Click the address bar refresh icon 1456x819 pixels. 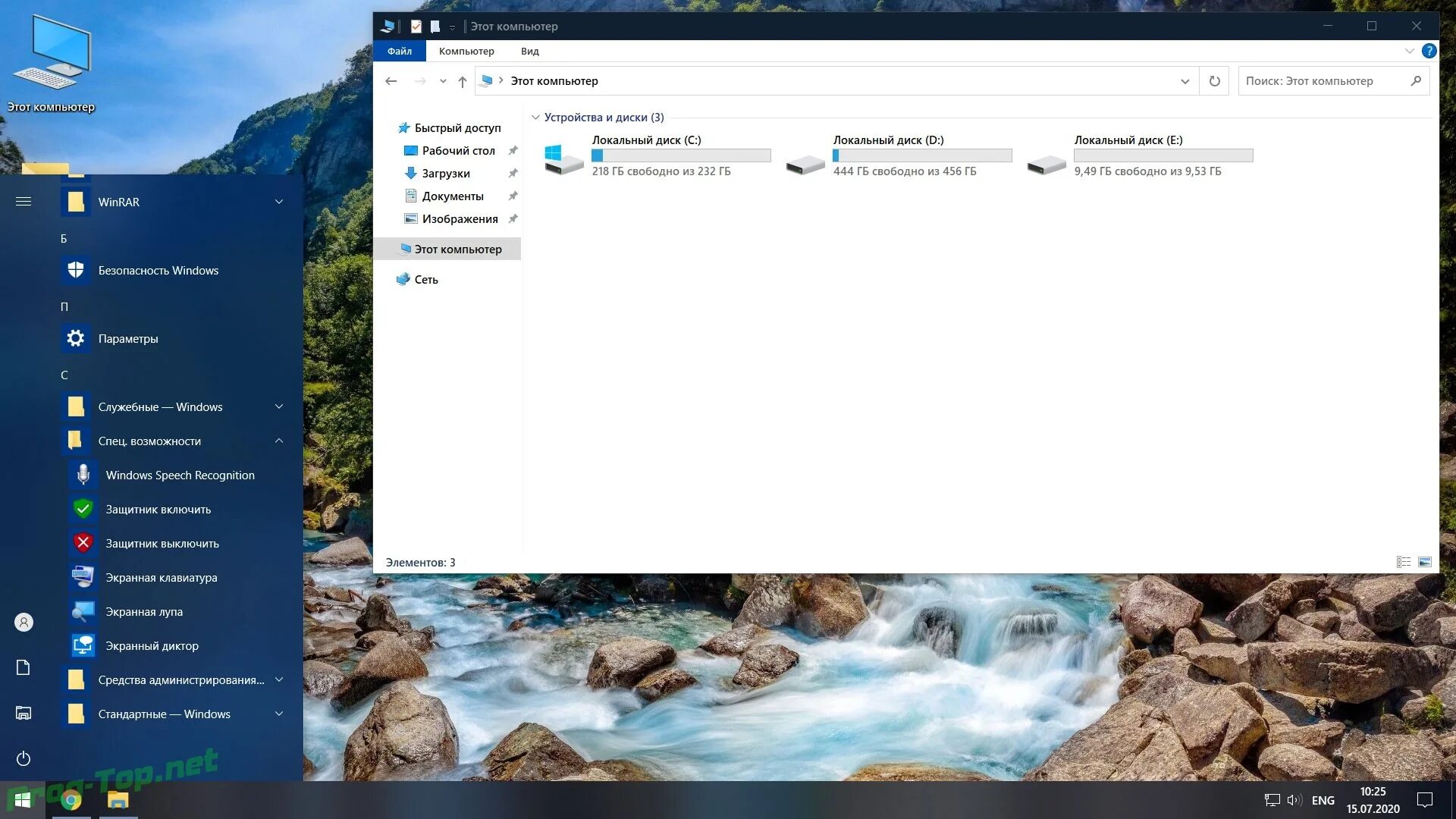1213,80
